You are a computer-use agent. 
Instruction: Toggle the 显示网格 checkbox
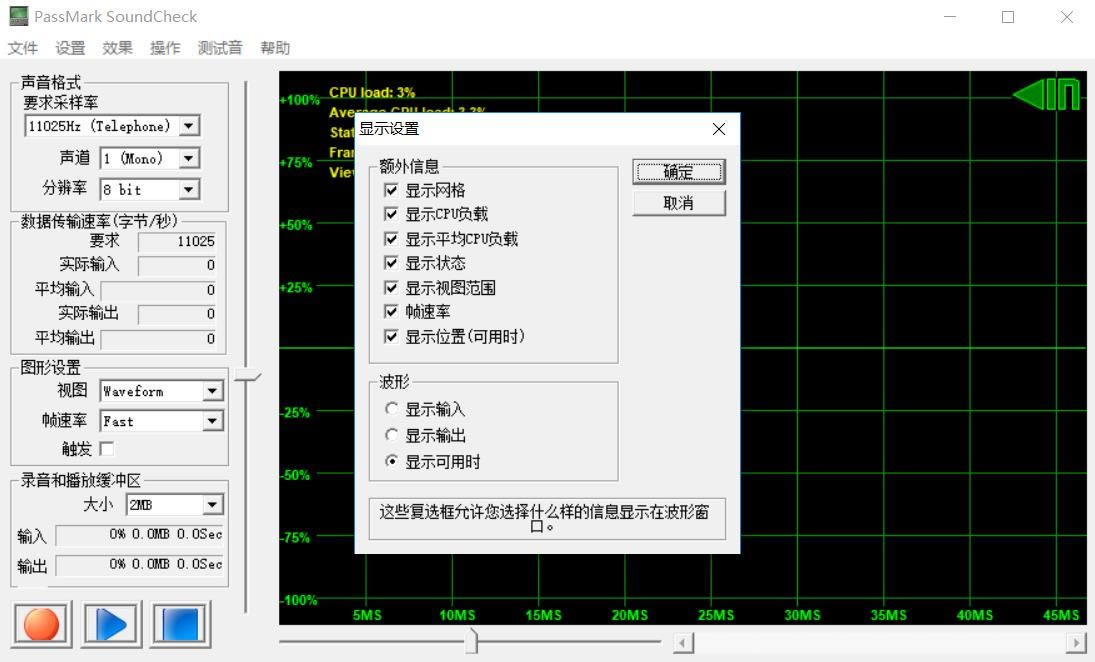pos(391,190)
